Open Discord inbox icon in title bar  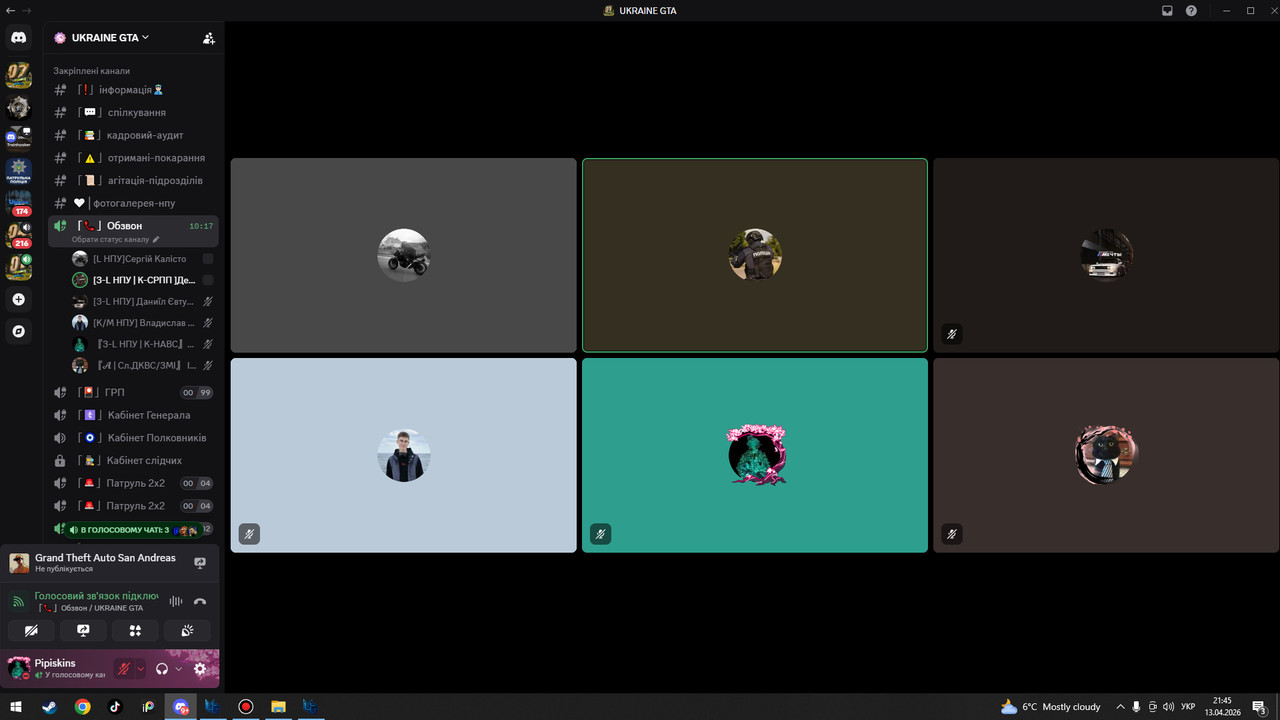(1167, 11)
